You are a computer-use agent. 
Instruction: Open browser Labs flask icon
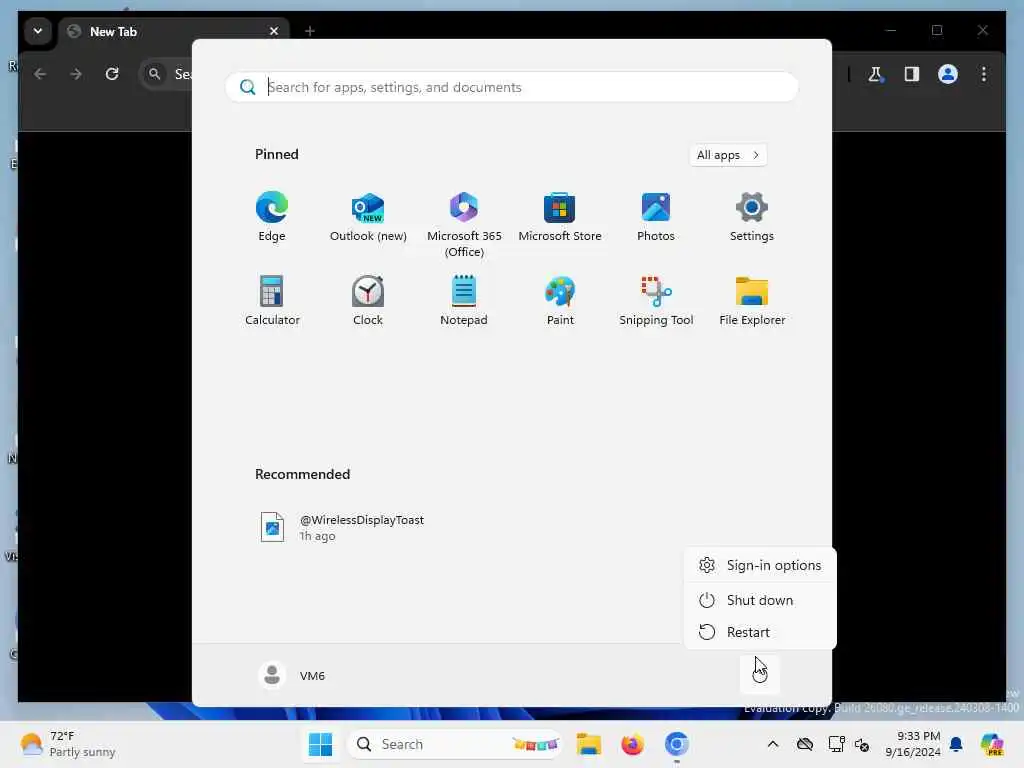point(876,74)
